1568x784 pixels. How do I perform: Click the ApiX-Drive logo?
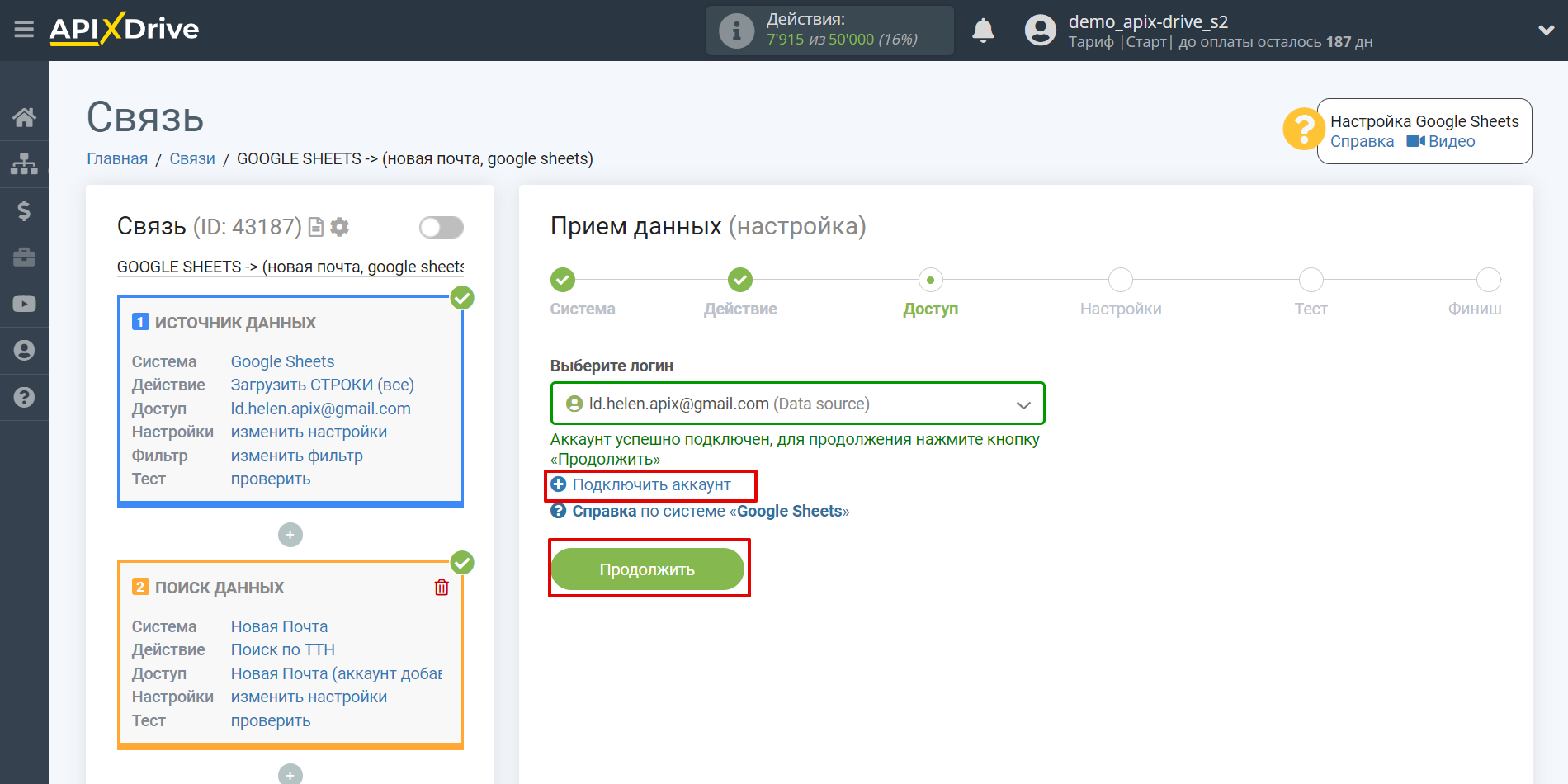point(124,29)
